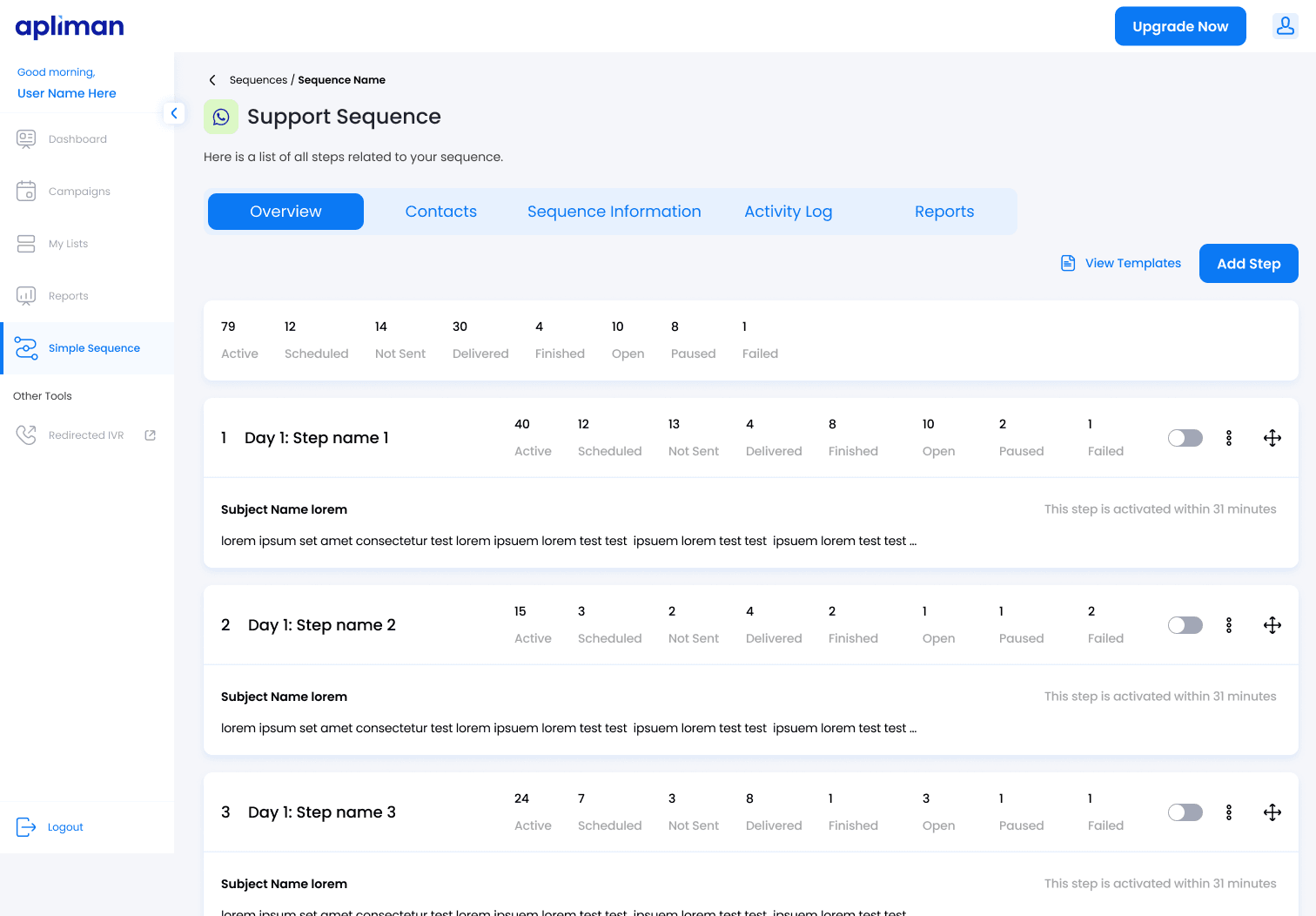Click the move handle for Step name 1
Image resolution: width=1316 pixels, height=916 pixels.
[x=1272, y=438]
